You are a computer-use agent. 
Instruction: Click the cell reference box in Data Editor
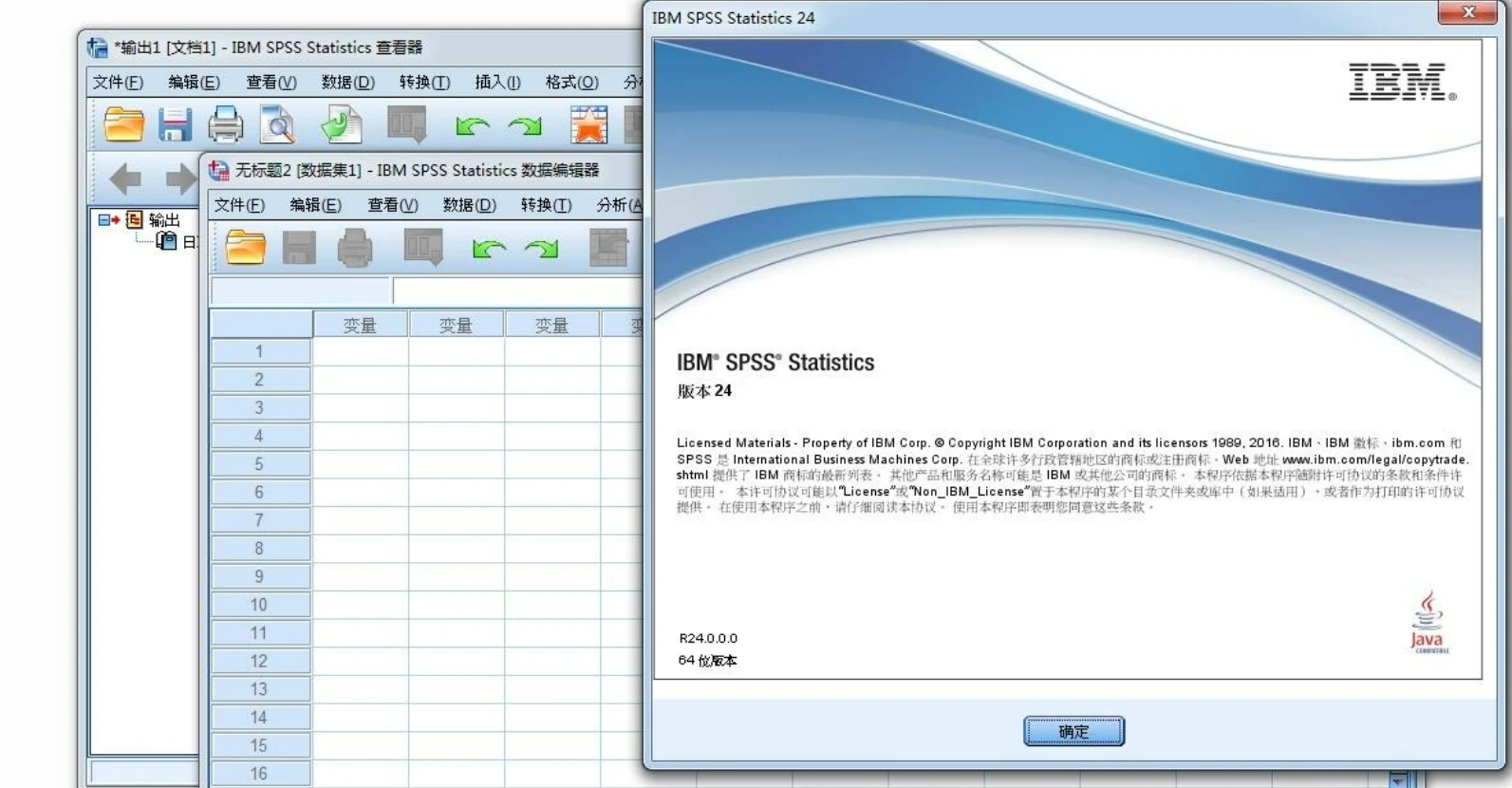[x=301, y=291]
